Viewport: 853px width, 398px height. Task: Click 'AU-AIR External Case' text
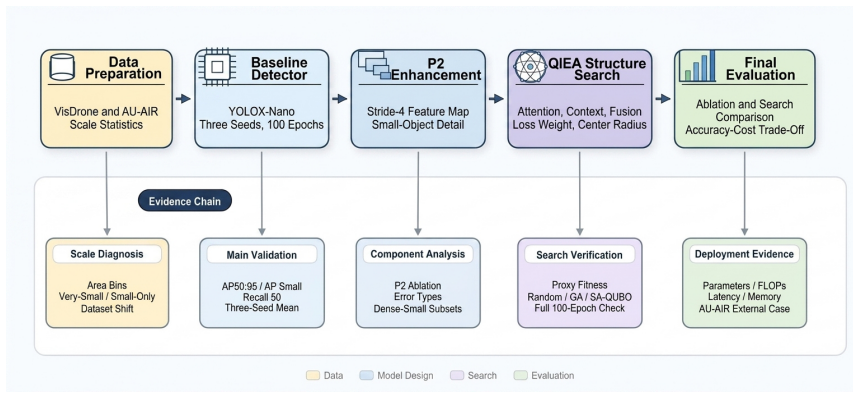click(744, 309)
